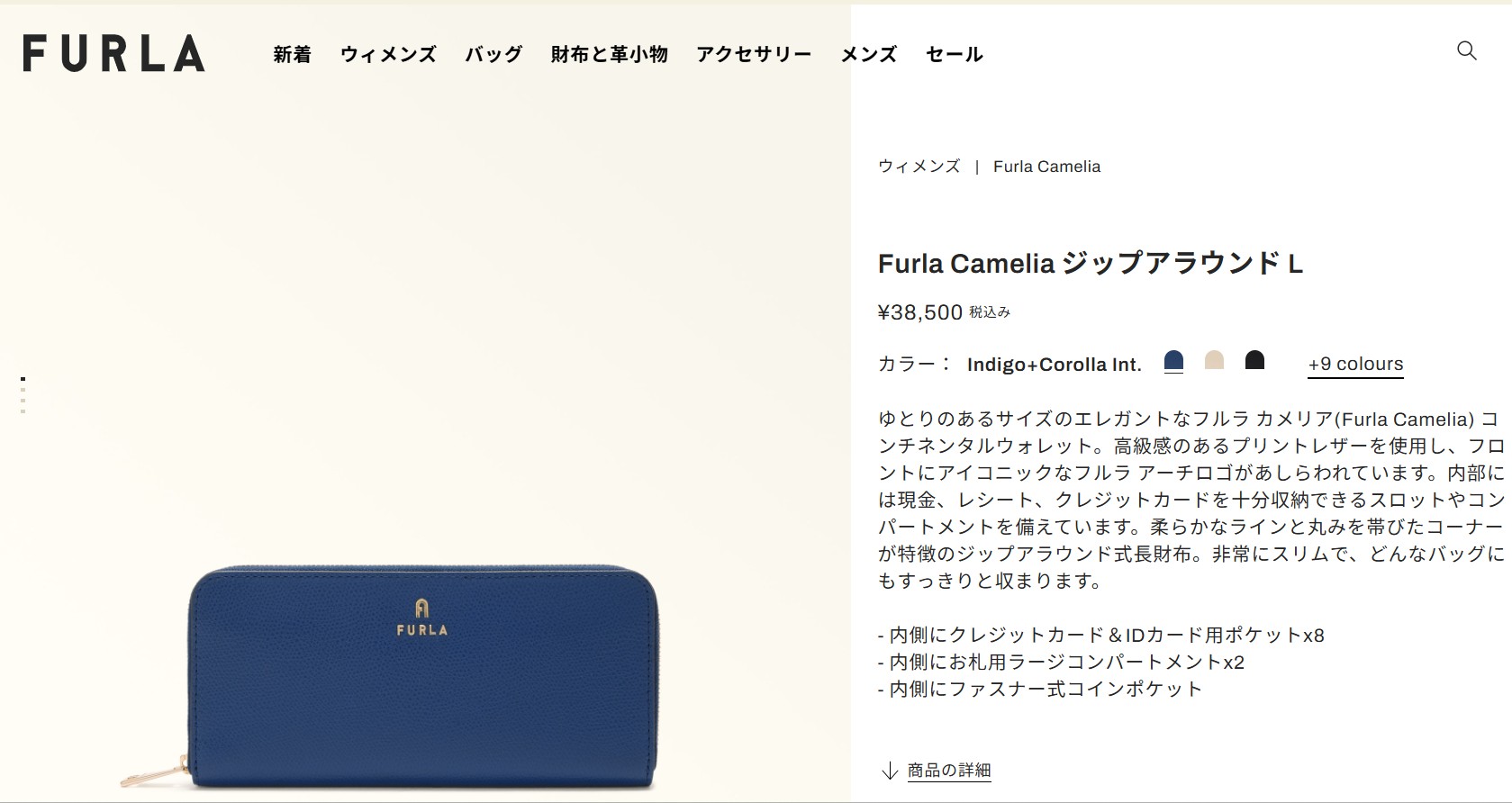The height and width of the screenshot is (803, 1512).
Task: Expand 商品の詳細 product details
Action: click(x=949, y=771)
